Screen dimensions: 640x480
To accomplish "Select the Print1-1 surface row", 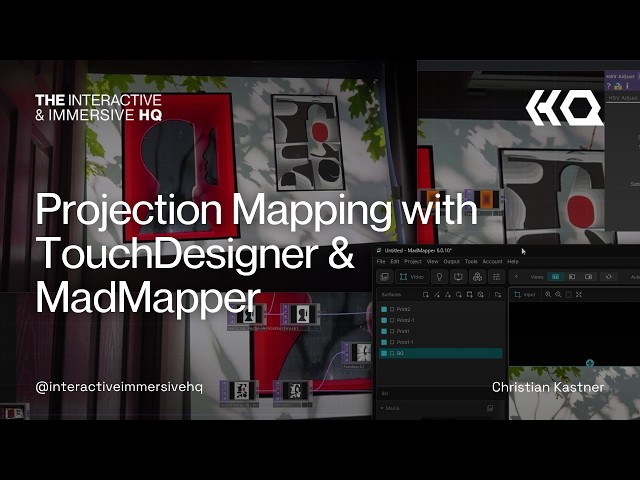I will click(441, 342).
